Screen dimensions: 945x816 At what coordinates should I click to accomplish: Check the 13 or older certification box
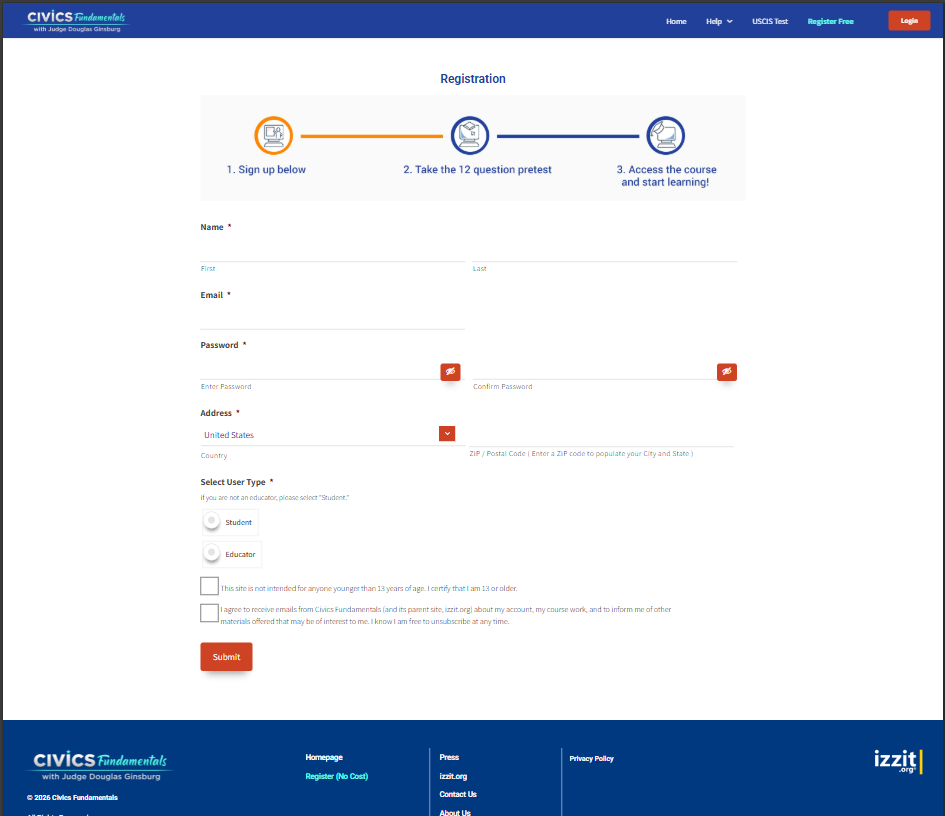click(209, 586)
